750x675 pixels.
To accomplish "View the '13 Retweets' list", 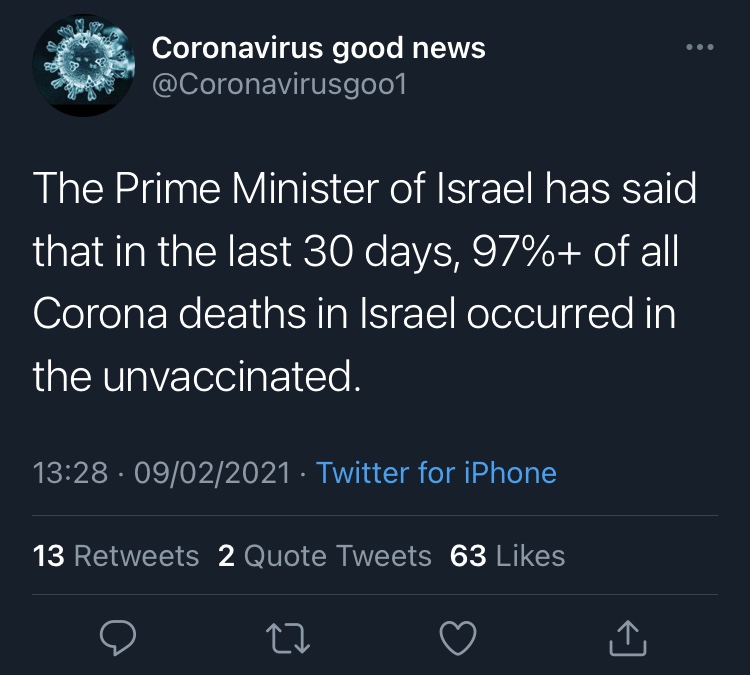I will pos(116,556).
